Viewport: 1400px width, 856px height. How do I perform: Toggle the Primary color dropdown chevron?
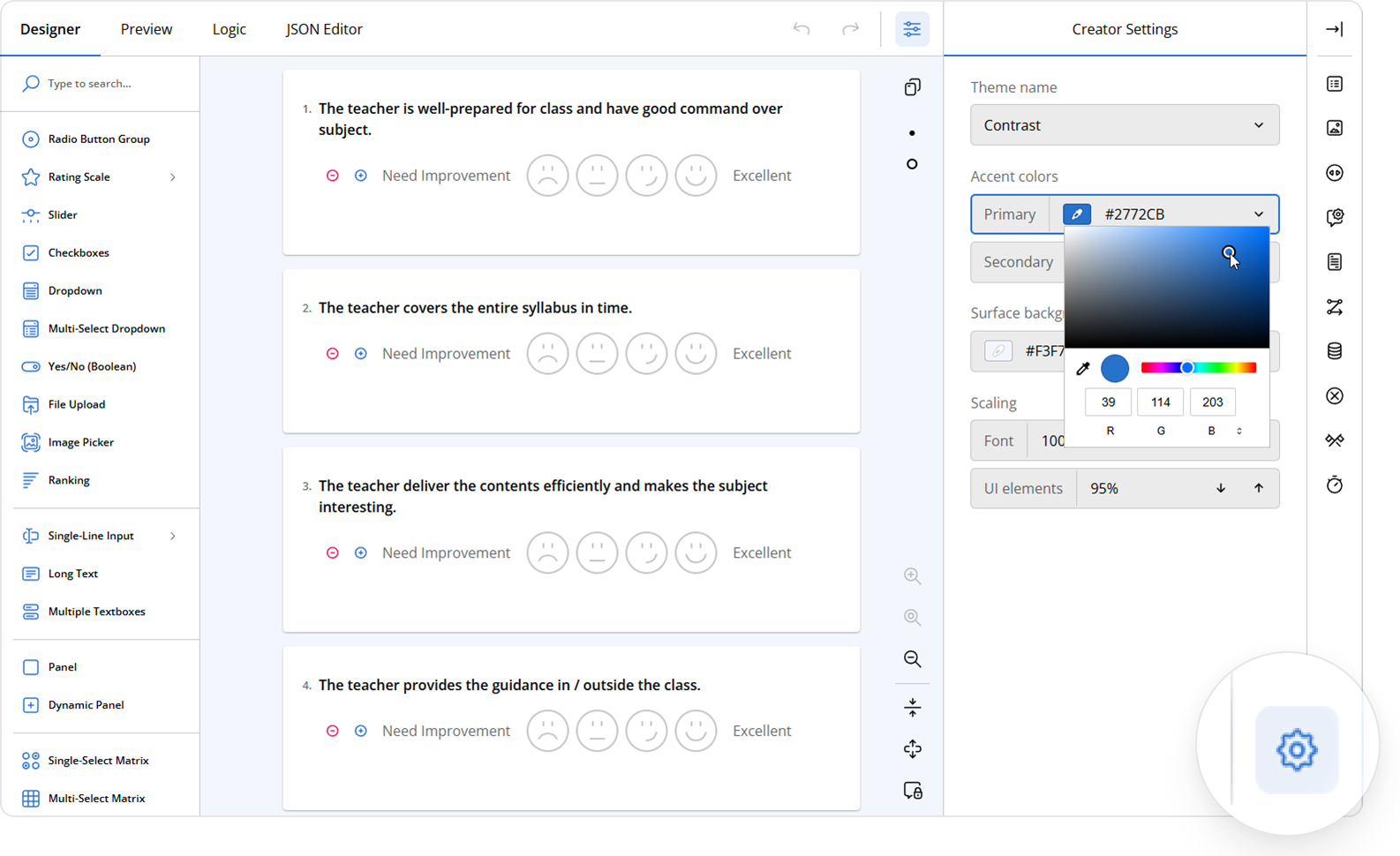click(x=1259, y=214)
